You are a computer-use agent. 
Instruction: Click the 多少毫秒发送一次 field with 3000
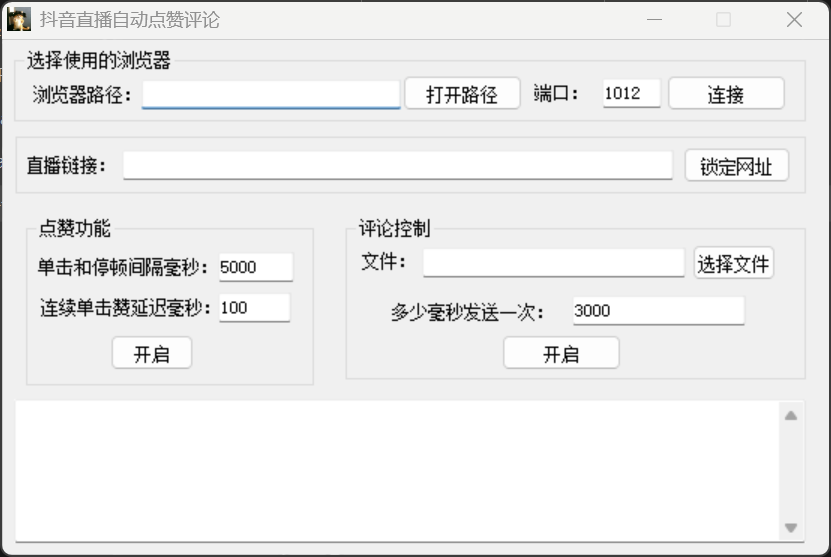tap(658, 311)
